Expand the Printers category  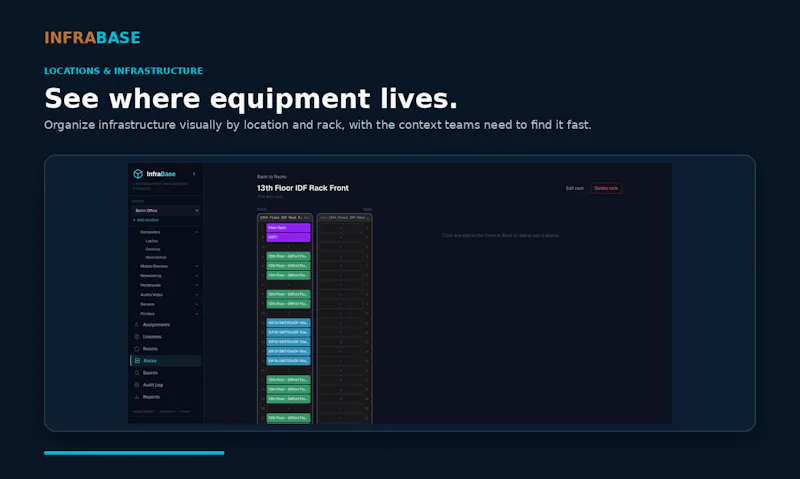coord(196,314)
